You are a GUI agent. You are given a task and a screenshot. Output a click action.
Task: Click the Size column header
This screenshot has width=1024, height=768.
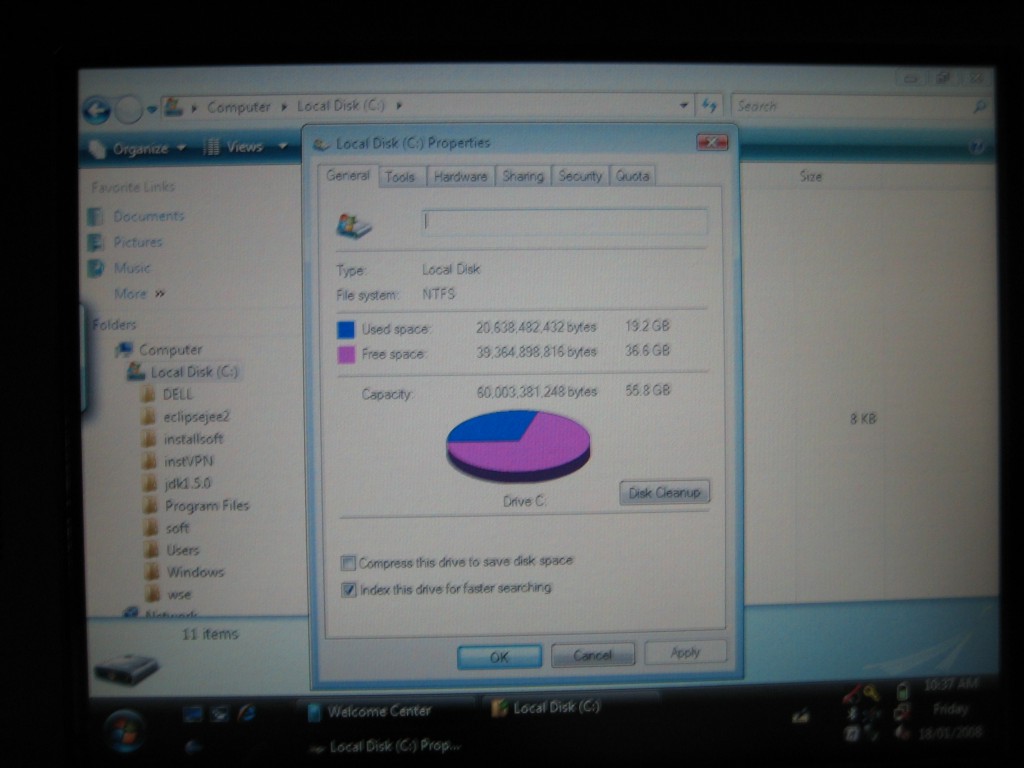tap(810, 176)
